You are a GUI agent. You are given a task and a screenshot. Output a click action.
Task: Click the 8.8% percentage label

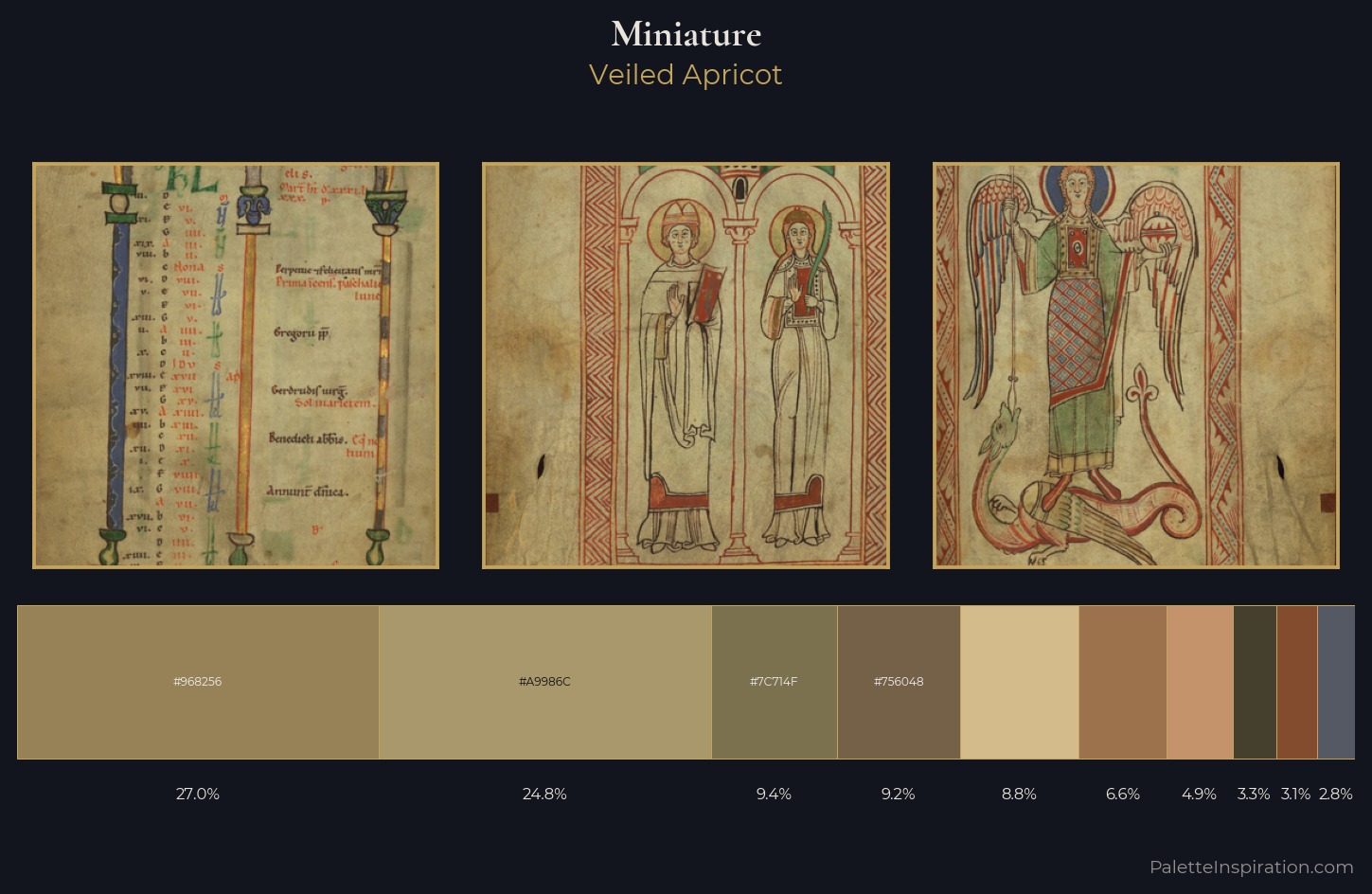(x=1019, y=794)
